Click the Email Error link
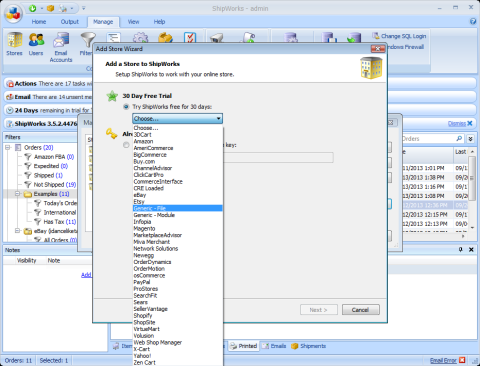The width and height of the screenshot is (480, 366). pos(443,360)
